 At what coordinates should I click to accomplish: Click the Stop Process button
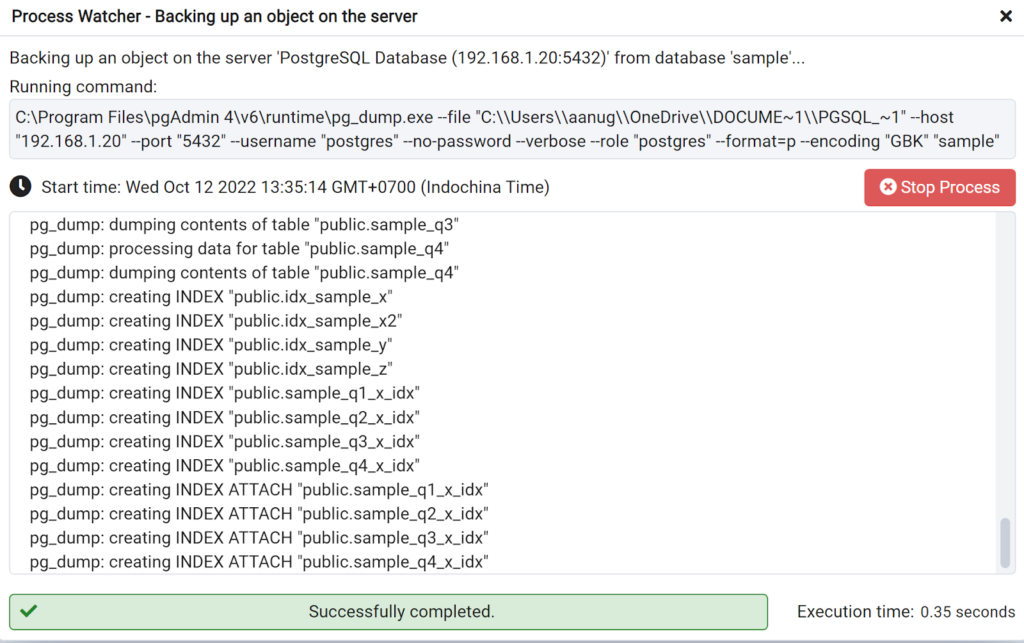[x=939, y=186]
